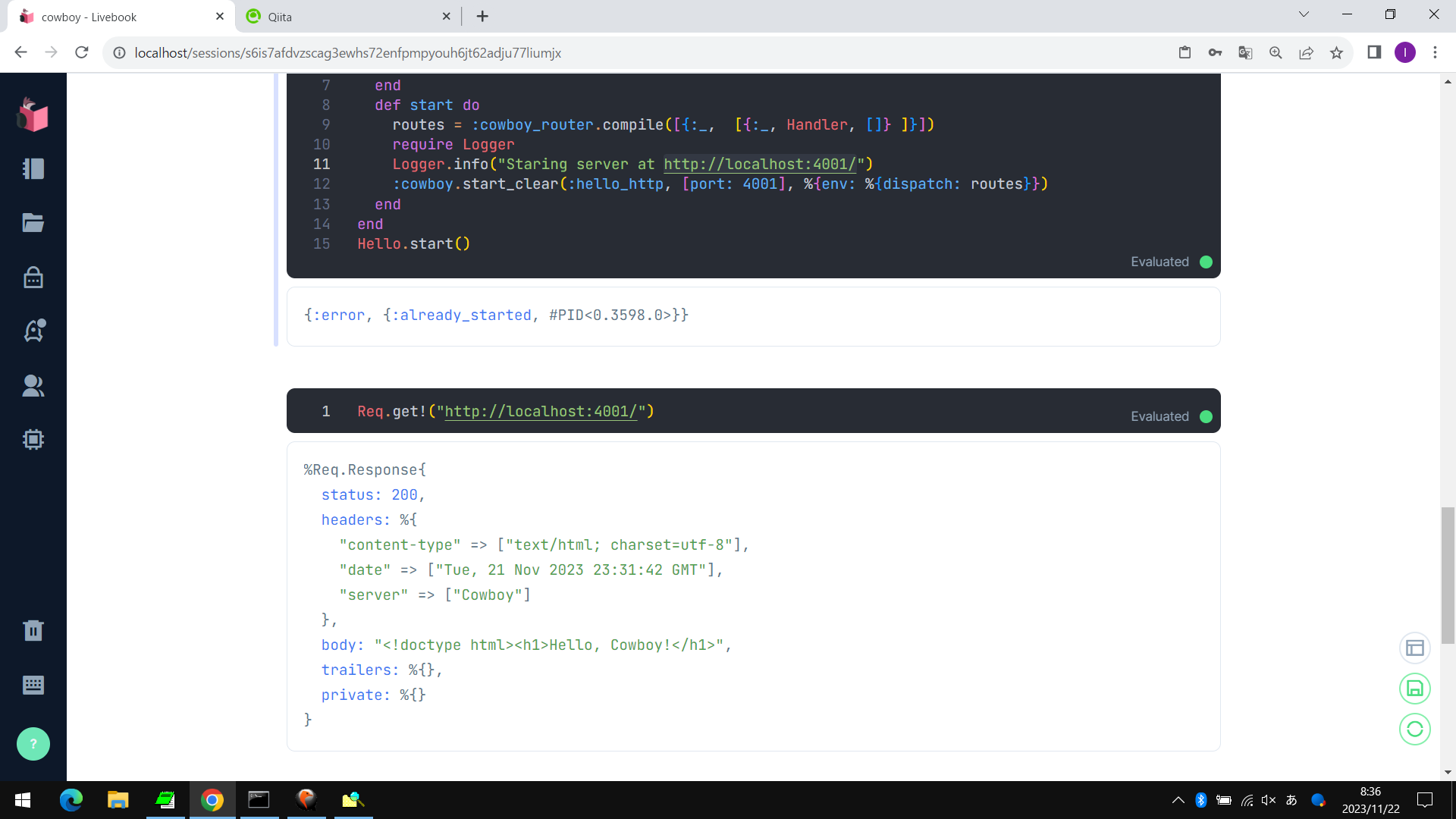Click the circular refresh status button
The image size is (1456, 819).
point(1414,730)
